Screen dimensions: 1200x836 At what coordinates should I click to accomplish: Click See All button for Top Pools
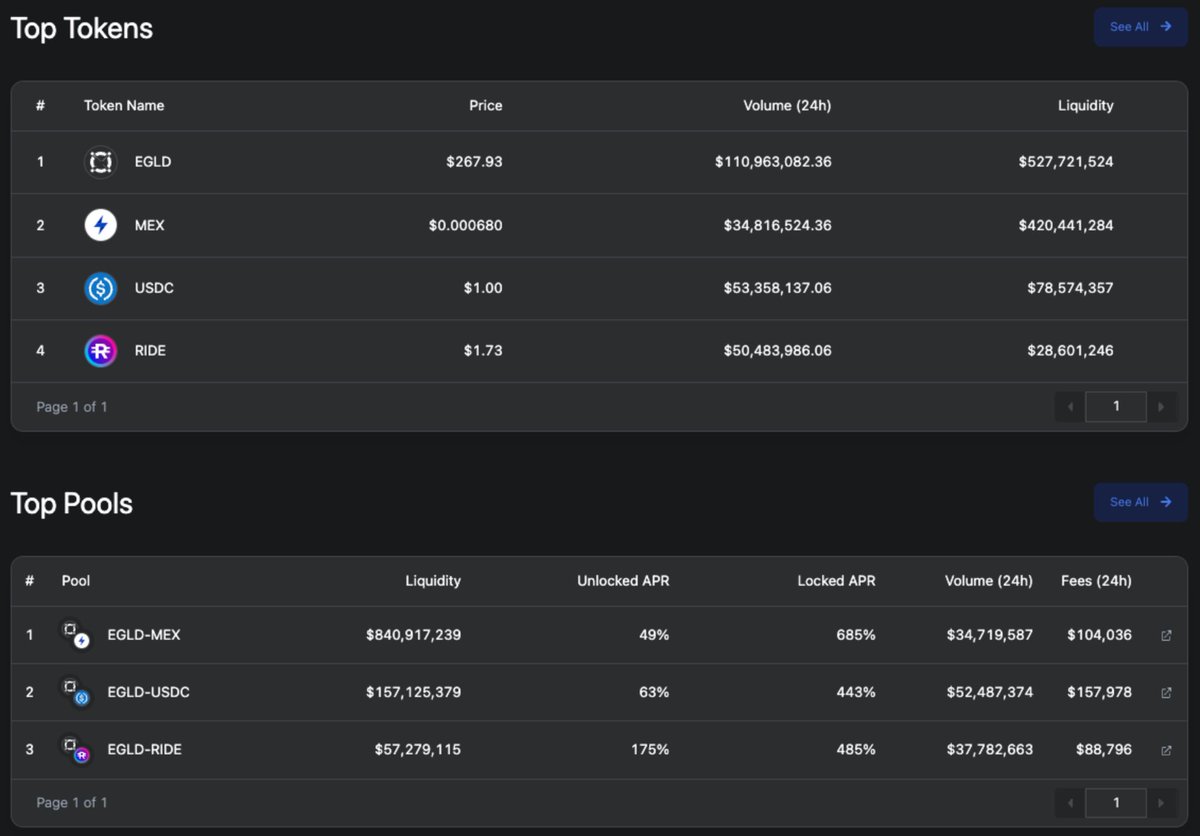click(x=1140, y=502)
